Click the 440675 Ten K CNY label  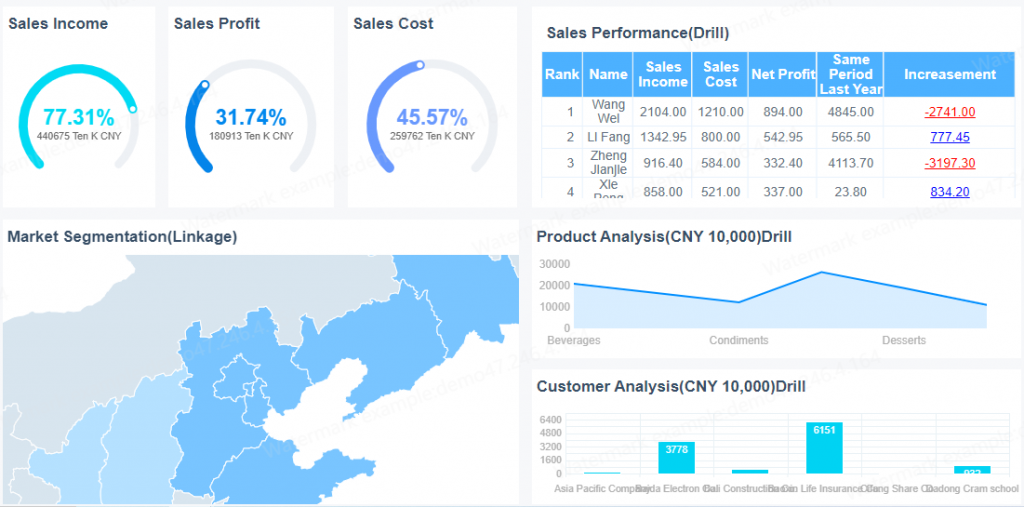(78, 136)
